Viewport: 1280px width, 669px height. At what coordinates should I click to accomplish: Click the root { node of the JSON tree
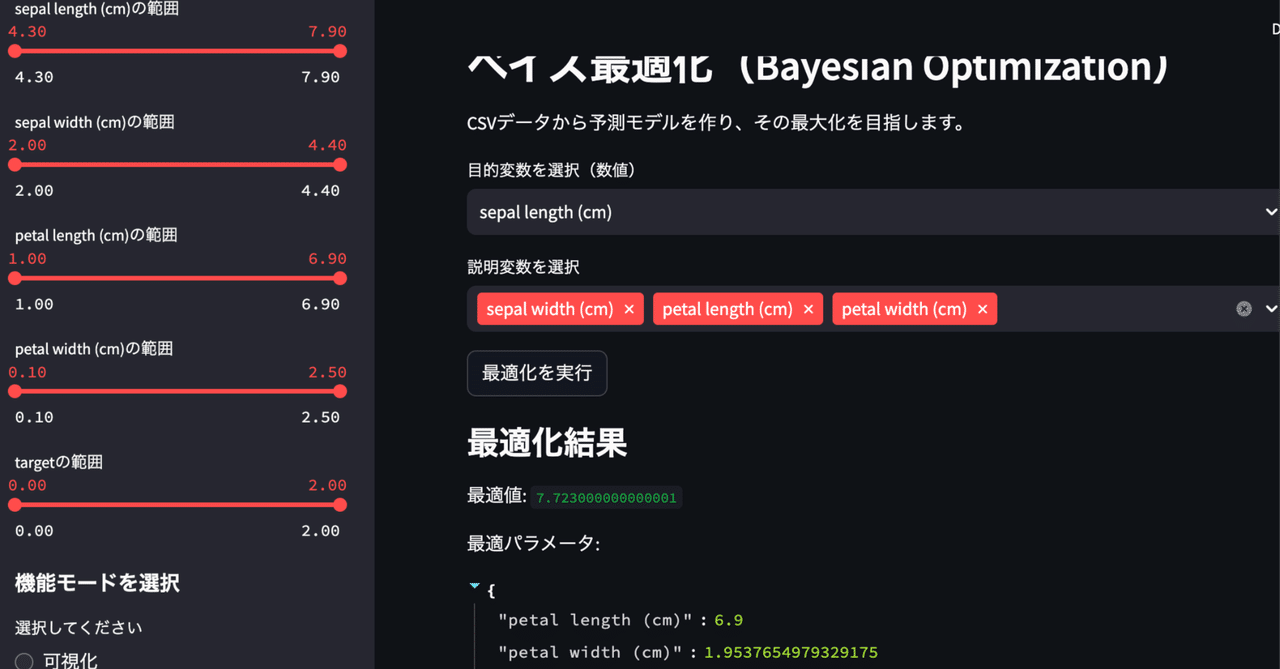pyautogui.click(x=489, y=590)
